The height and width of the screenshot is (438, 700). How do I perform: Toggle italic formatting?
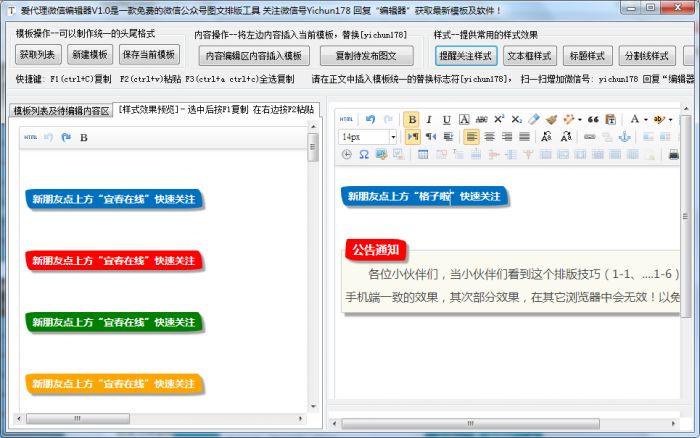coord(429,119)
